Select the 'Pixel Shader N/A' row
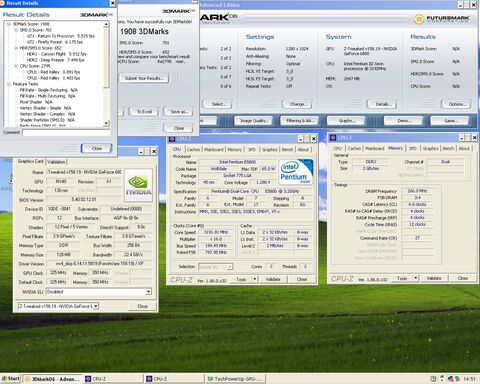Screen dimensions: 480x384 point(36,102)
